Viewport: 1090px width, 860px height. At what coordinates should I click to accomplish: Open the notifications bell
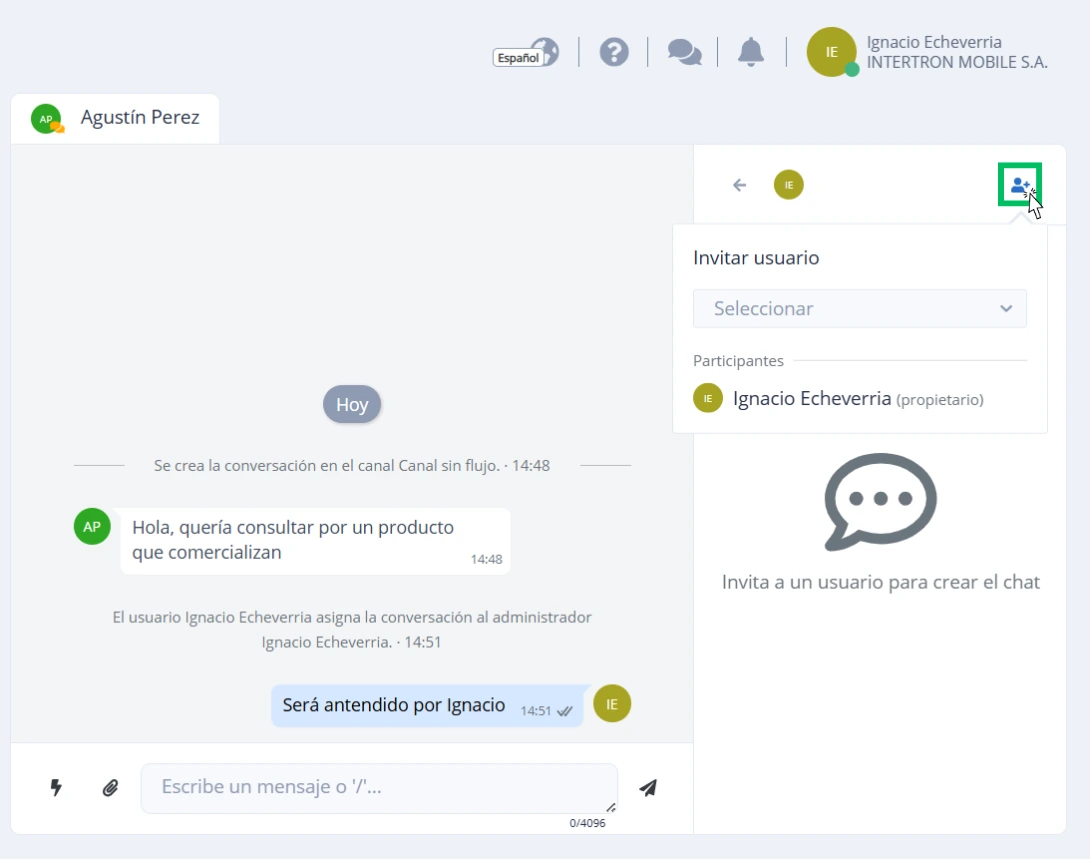coord(751,52)
